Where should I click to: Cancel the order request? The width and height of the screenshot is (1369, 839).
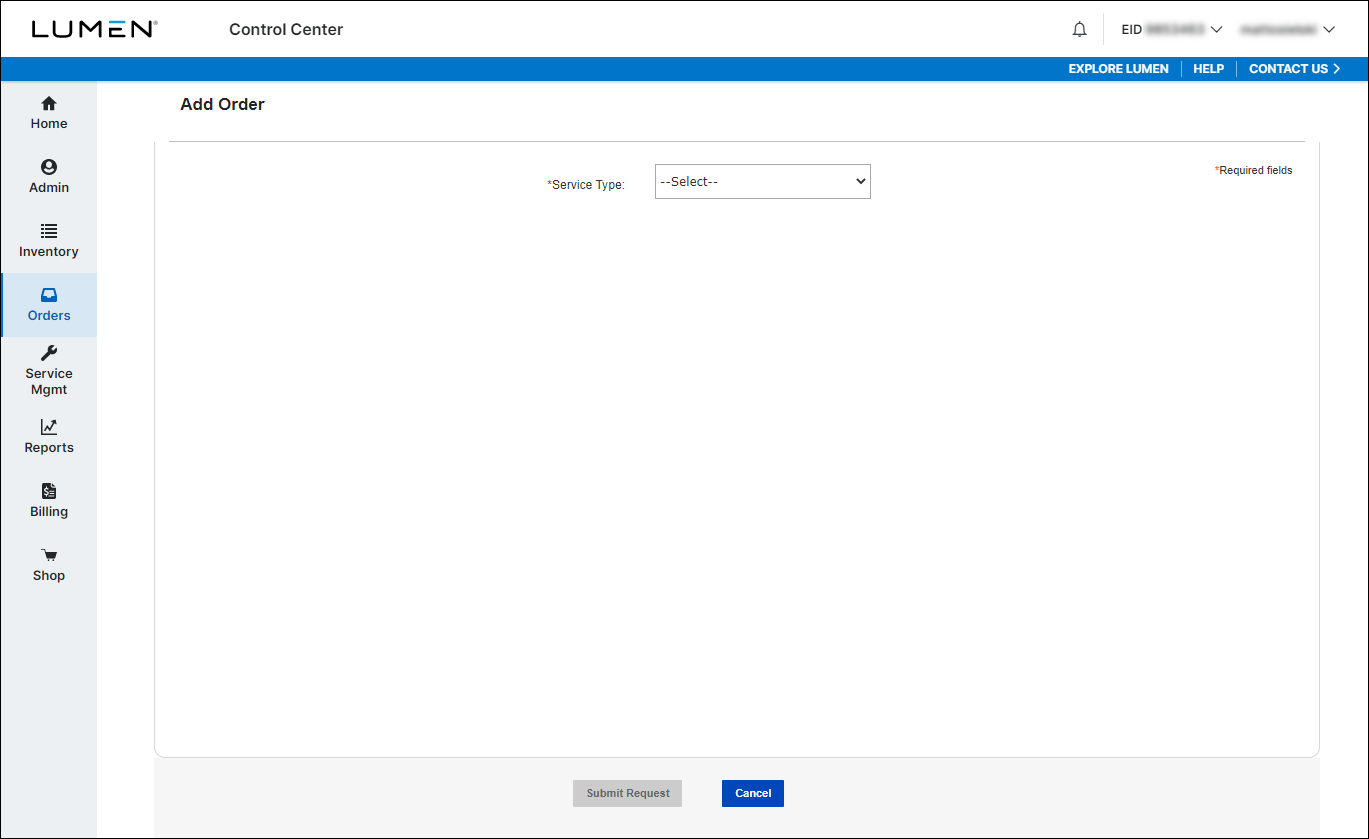[x=753, y=793]
